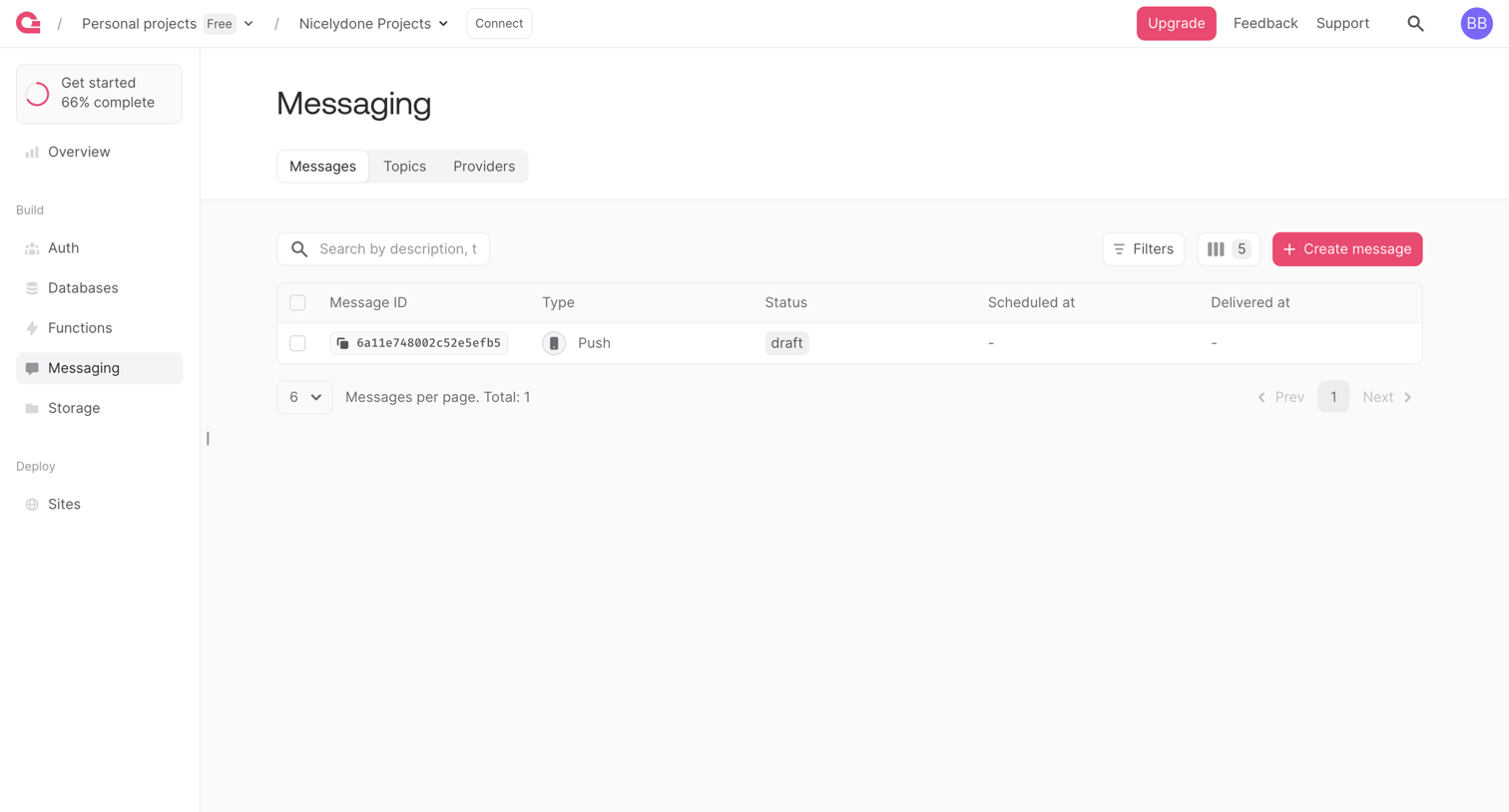The height and width of the screenshot is (812, 1509).
Task: Open the search magnifier in header
Action: click(1415, 23)
